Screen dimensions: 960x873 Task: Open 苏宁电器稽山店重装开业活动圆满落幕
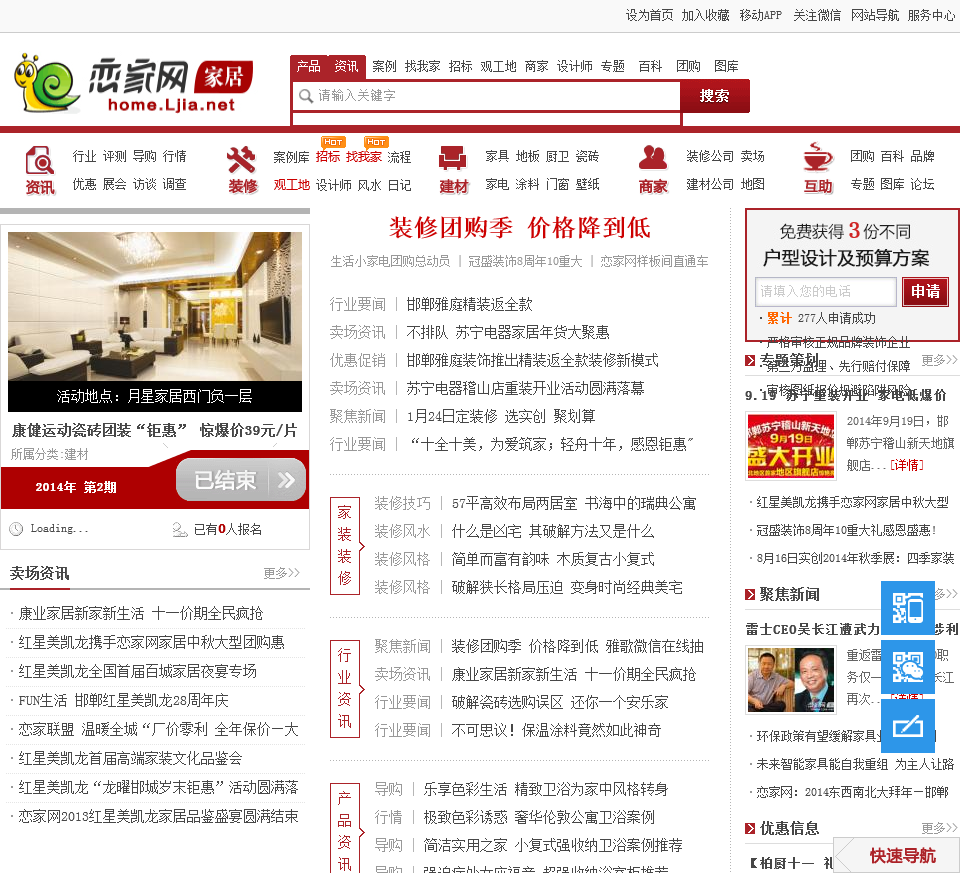(525, 388)
